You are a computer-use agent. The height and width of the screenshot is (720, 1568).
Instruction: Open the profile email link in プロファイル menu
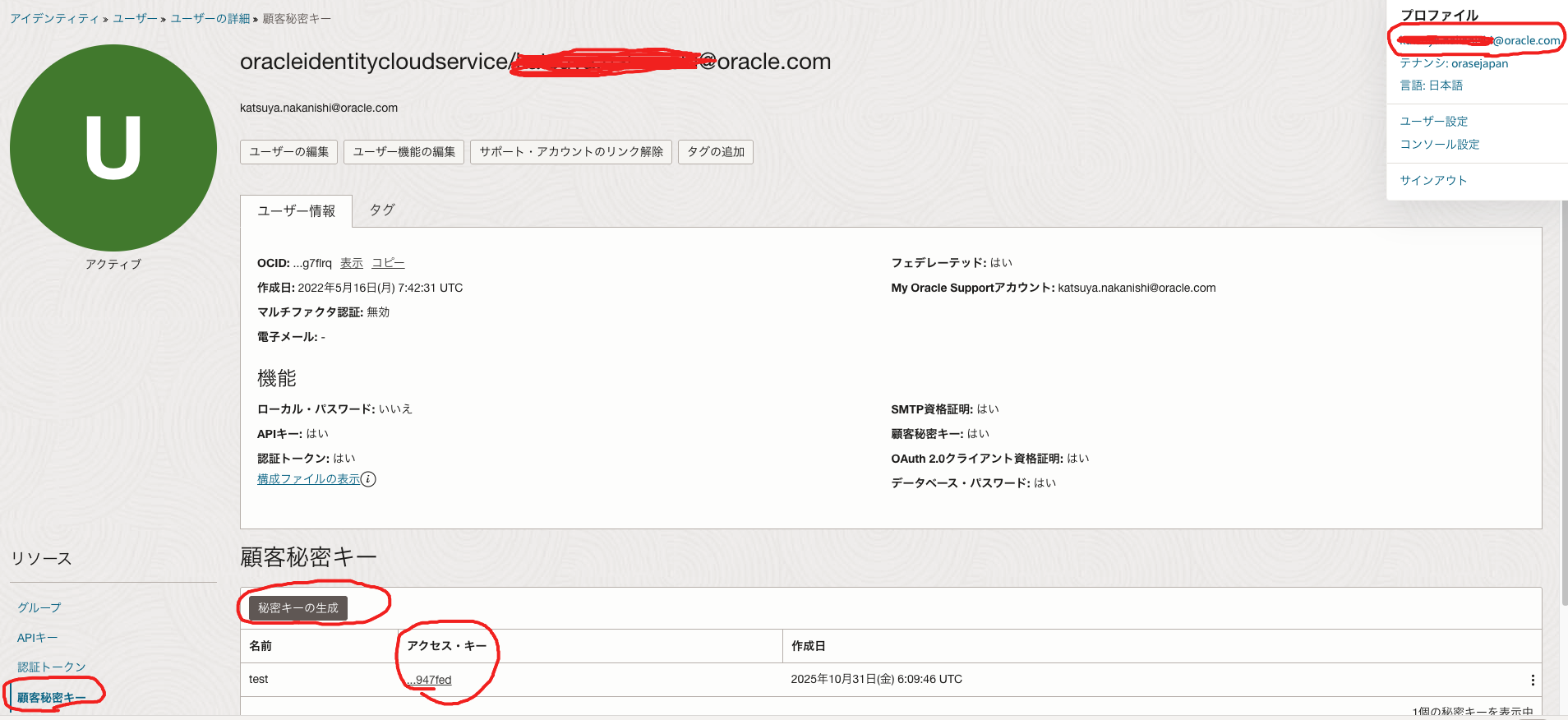click(1479, 40)
